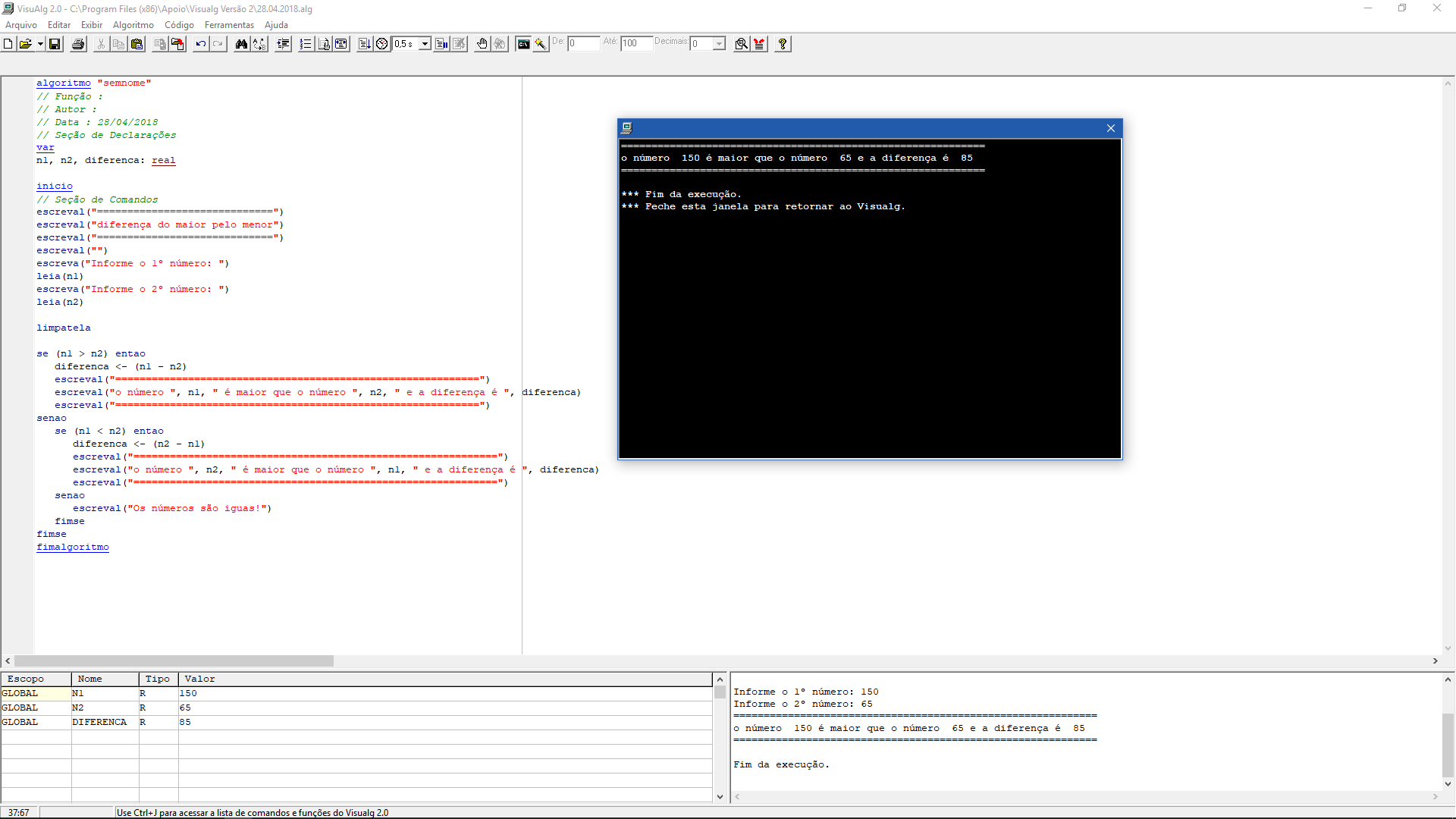Click 'real' type in variable declaration

163,160
